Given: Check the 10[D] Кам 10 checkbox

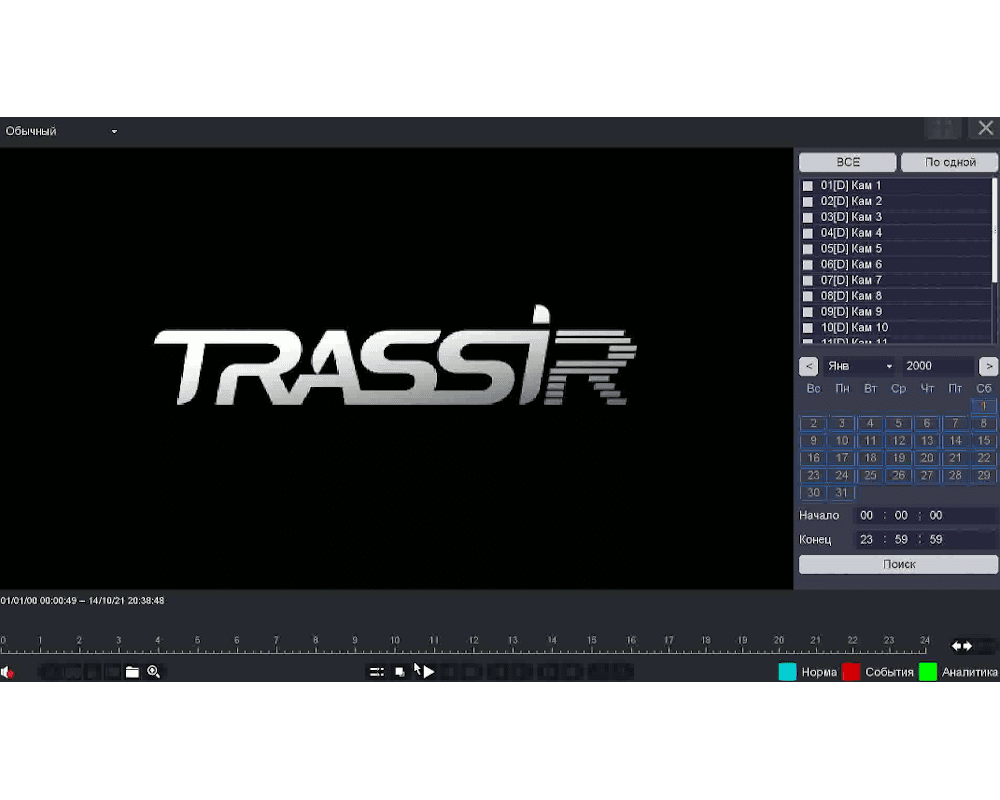Looking at the screenshot, I should pos(807,328).
